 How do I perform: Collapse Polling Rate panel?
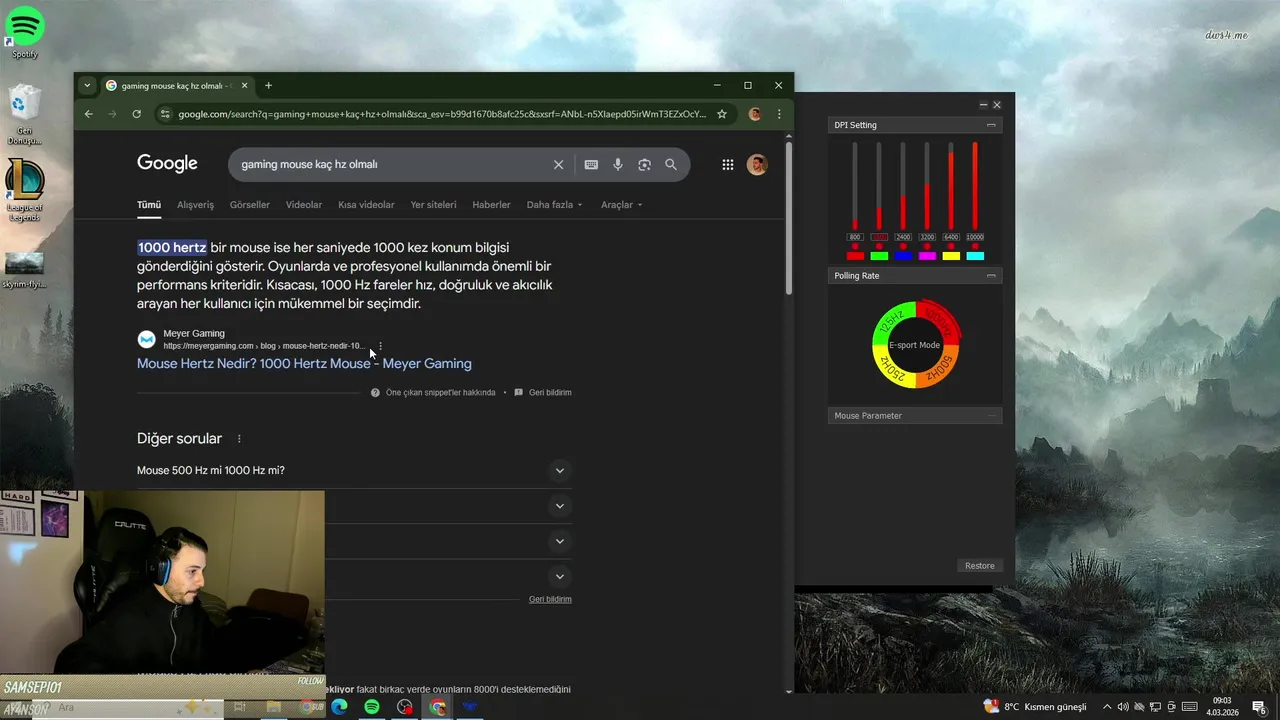(991, 276)
